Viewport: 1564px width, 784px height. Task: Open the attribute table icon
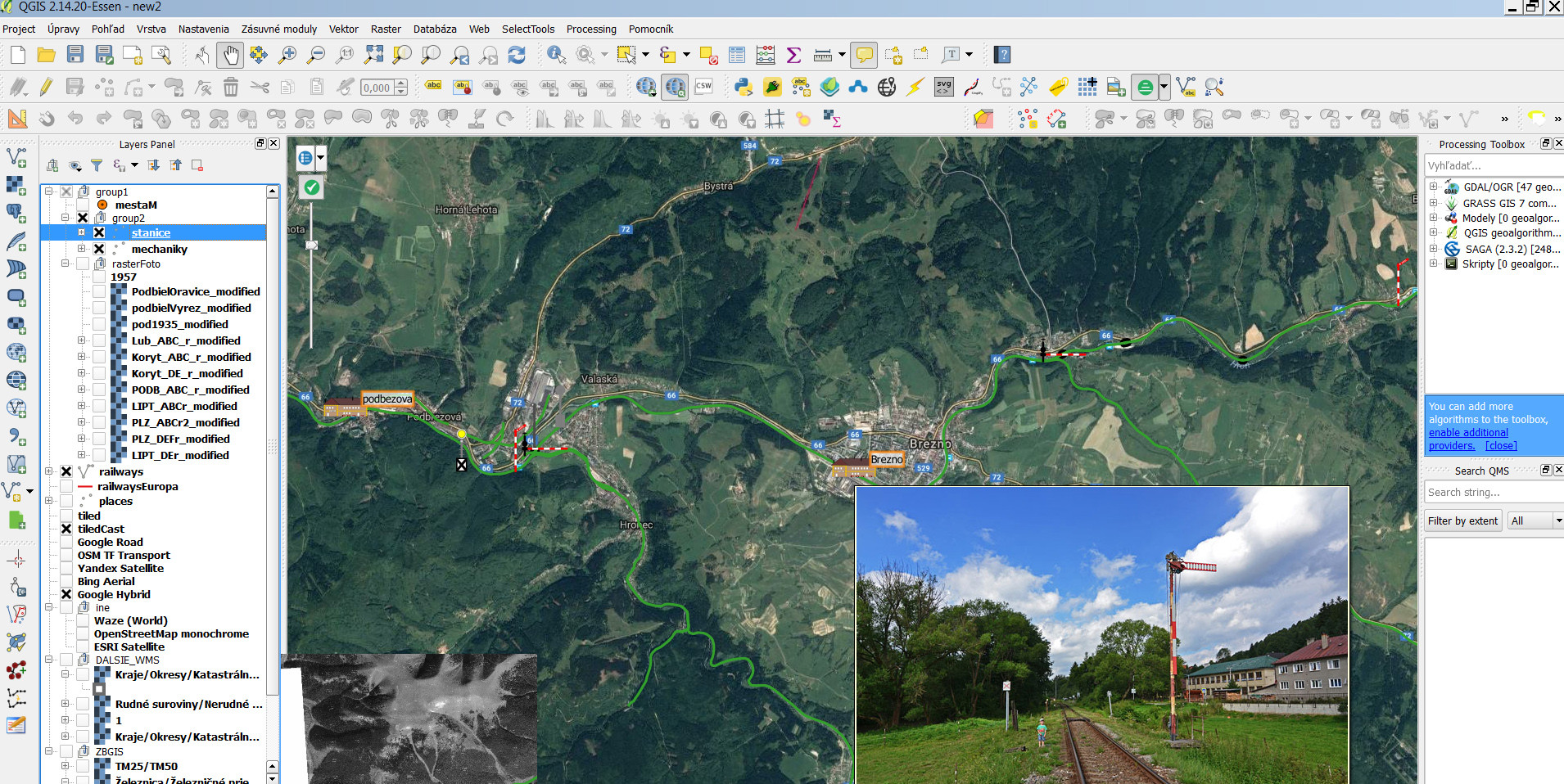737,55
